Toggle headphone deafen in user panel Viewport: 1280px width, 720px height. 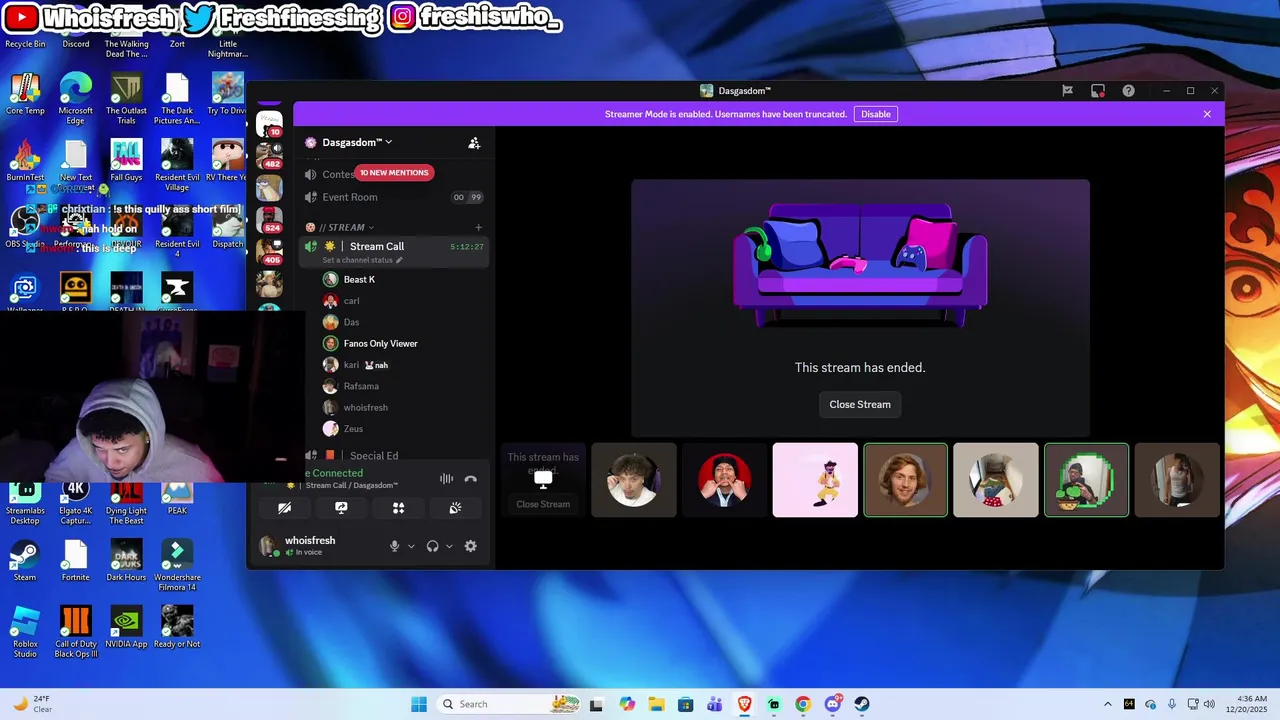point(432,546)
